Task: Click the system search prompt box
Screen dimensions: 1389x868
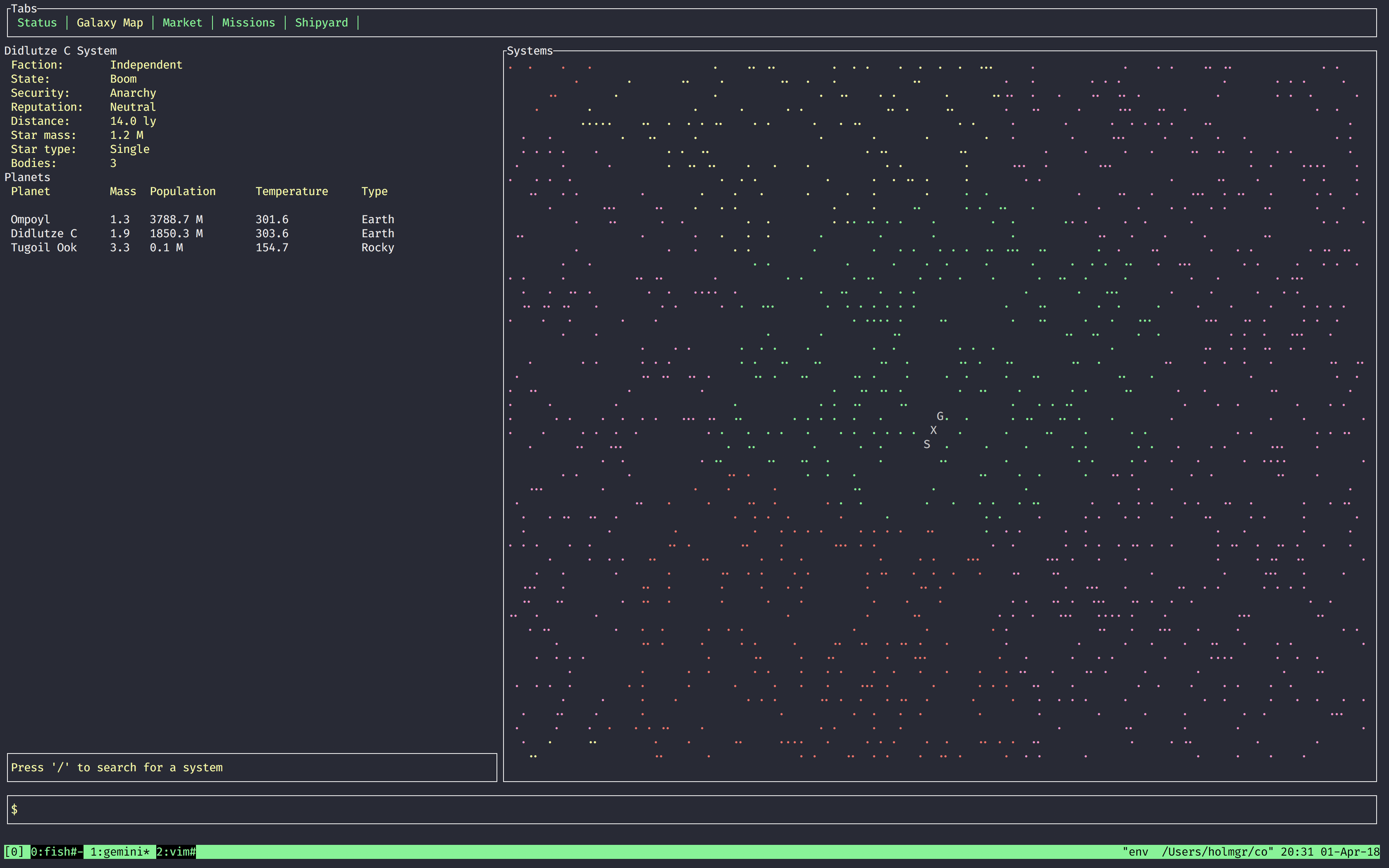Action: click(251, 768)
